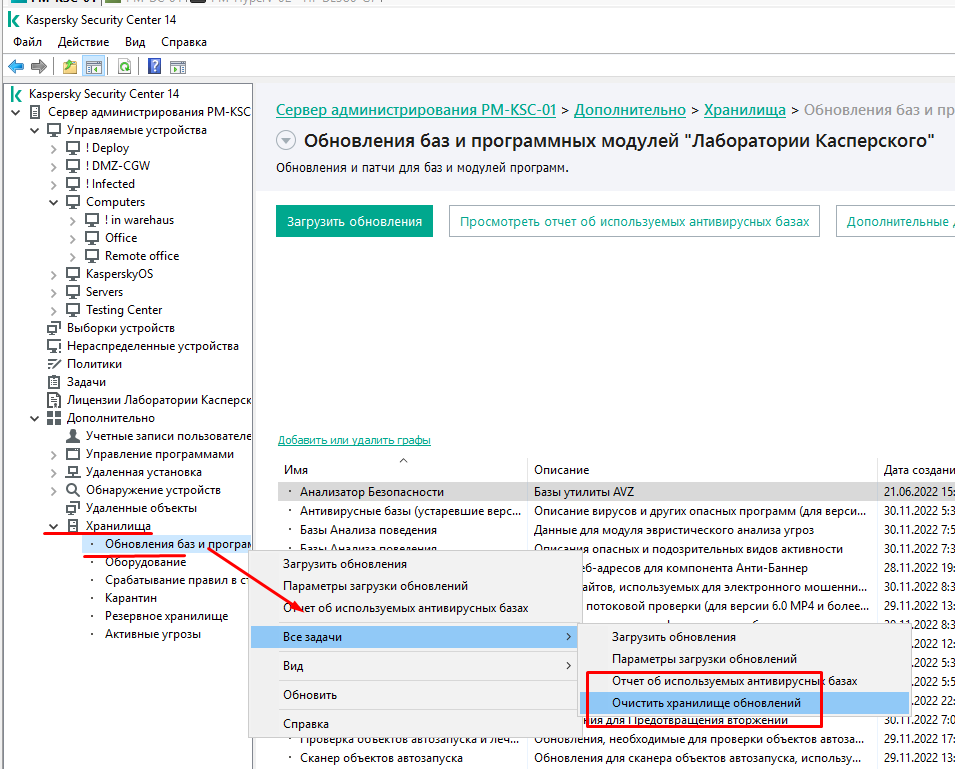955x769 pixels.
Task: Select the Remote office tree item
Action: pyautogui.click(x=142, y=256)
